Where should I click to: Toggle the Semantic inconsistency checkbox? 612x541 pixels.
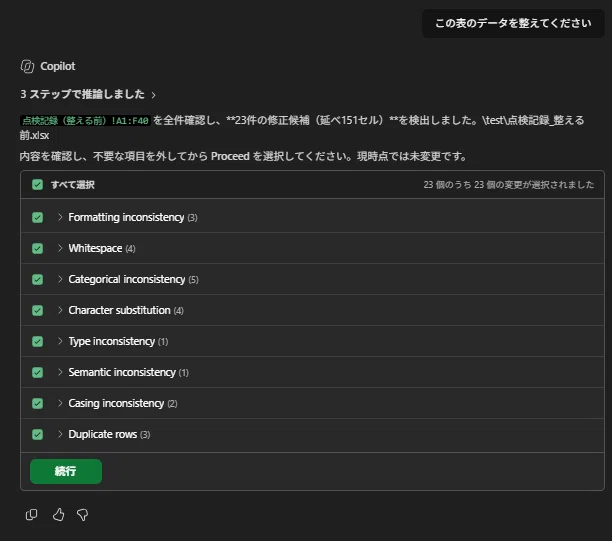pos(37,372)
